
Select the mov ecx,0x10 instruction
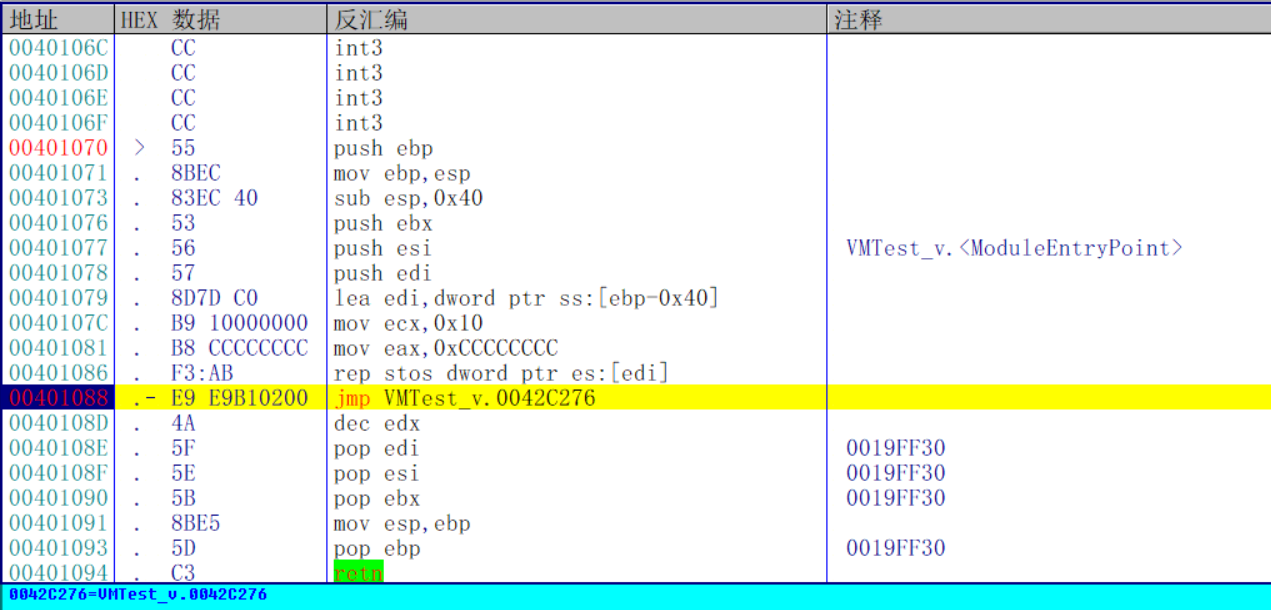(408, 323)
